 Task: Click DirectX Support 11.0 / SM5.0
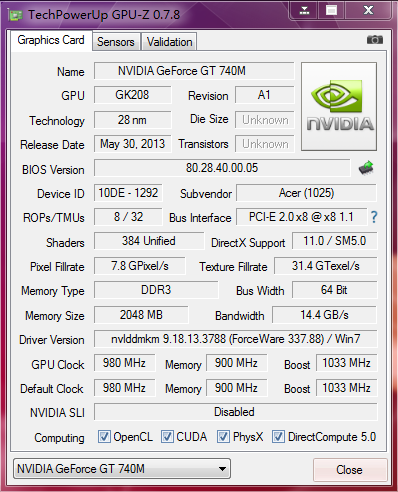pos(335,241)
